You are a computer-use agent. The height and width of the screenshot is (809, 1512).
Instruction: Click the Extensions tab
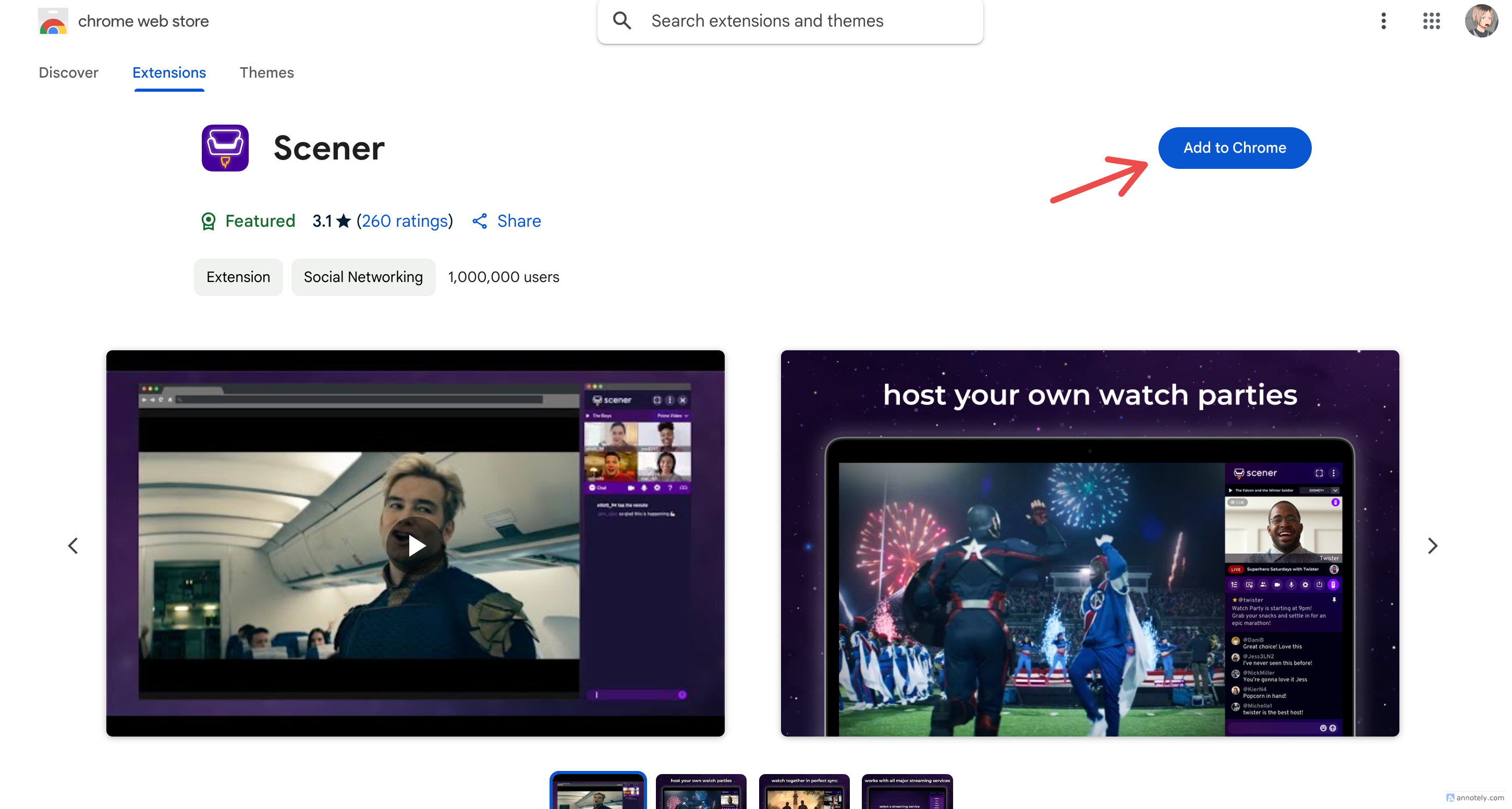pos(169,72)
